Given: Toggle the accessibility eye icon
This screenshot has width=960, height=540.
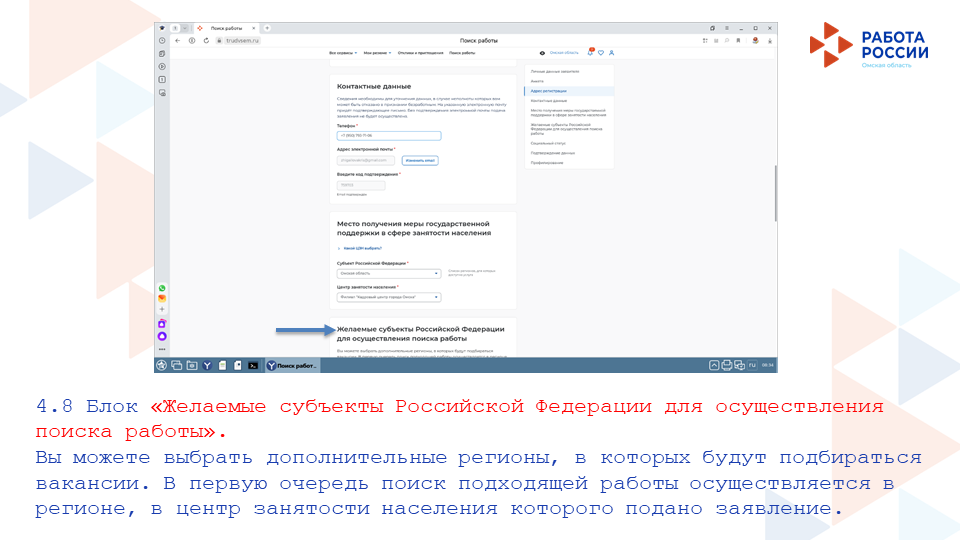Looking at the screenshot, I should (542, 52).
